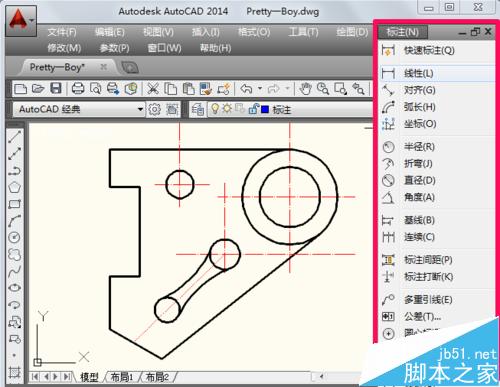This screenshot has height=387, width=500.
Task: Choose 角度(A) angular dimension
Action: [437, 197]
